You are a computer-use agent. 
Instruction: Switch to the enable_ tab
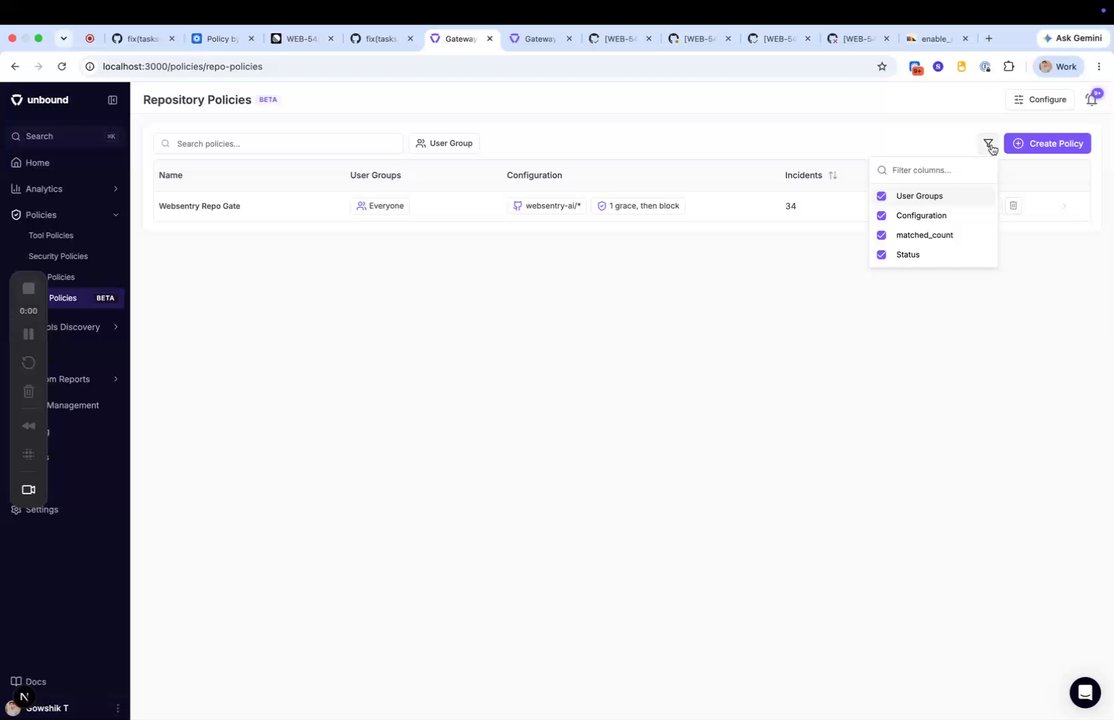(937, 39)
